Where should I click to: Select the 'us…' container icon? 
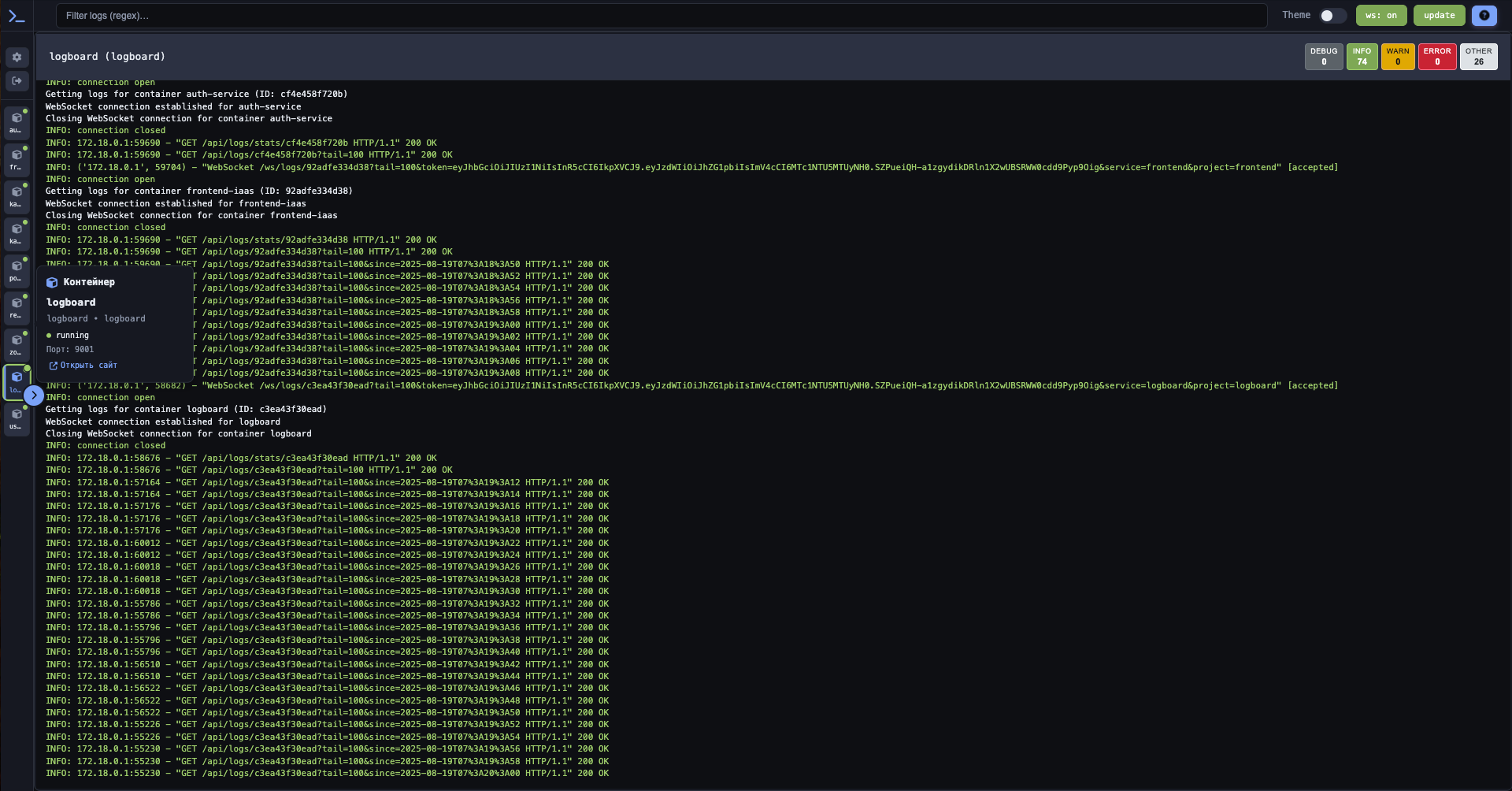[17, 419]
